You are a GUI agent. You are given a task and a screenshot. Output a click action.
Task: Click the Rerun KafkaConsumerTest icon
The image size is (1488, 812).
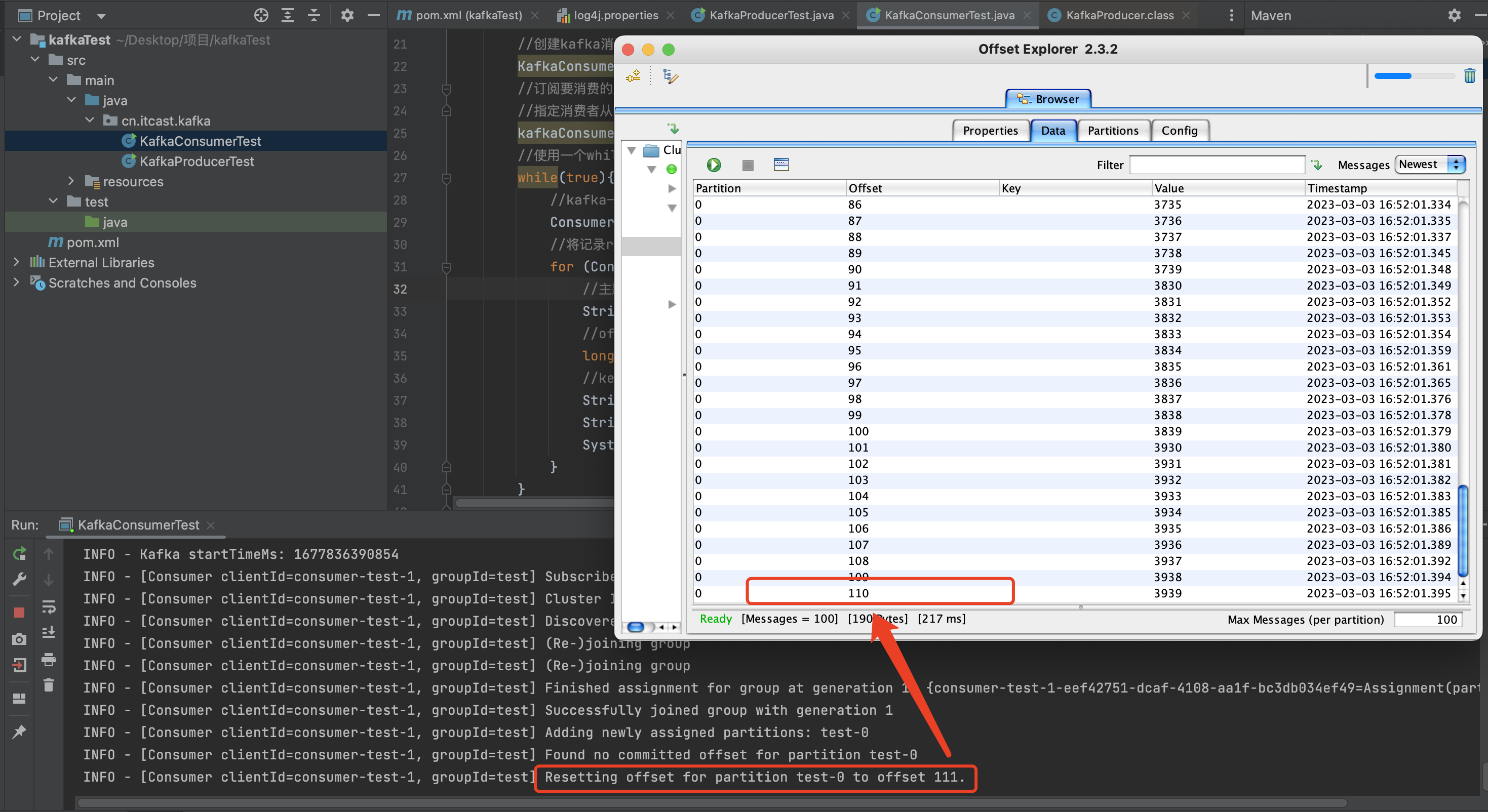(19, 554)
